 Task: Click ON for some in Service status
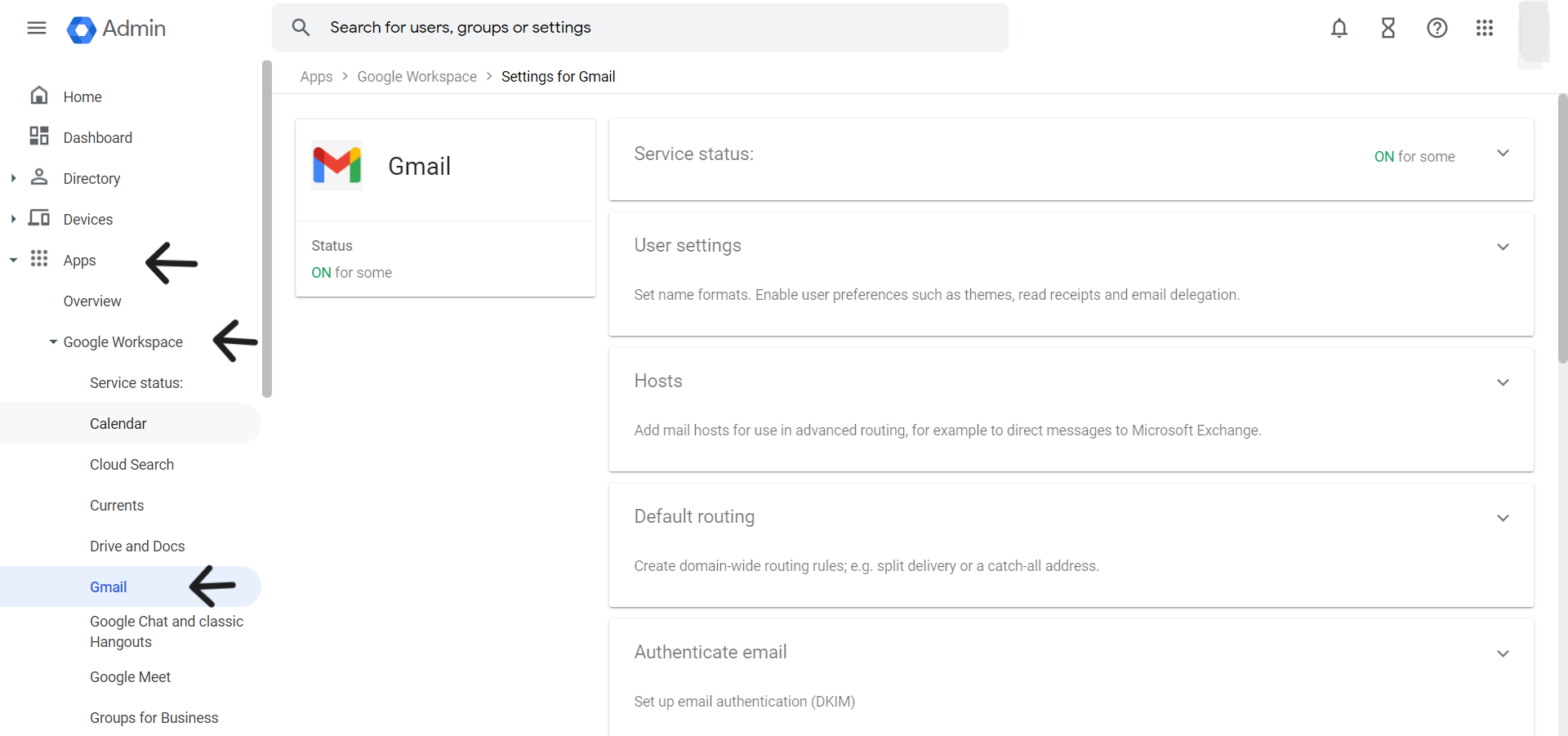[1414, 156]
